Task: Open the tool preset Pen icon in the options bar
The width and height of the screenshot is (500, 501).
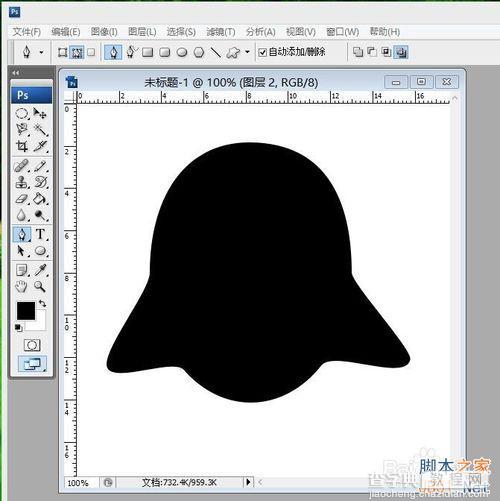Action: [27, 52]
